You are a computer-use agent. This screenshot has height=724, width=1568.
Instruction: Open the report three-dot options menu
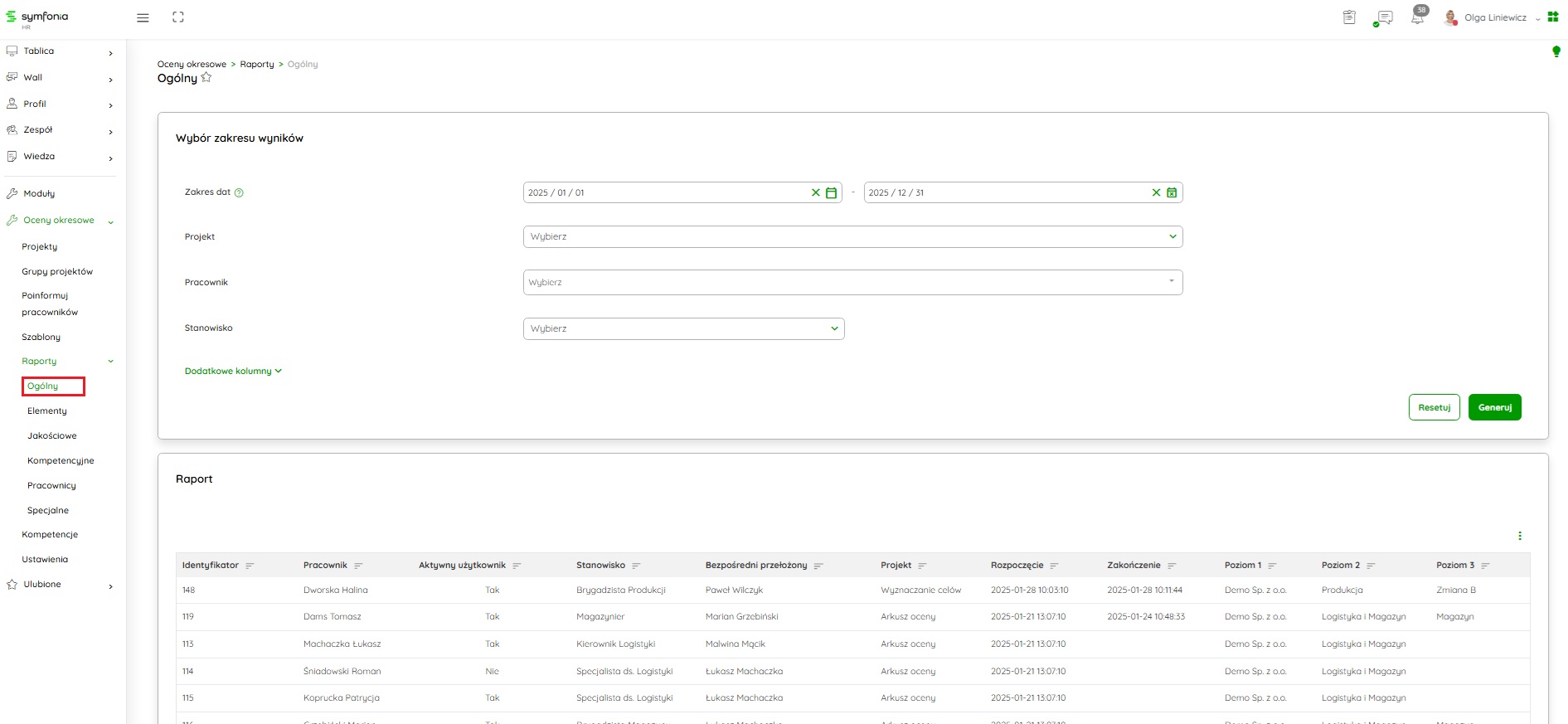point(1519,536)
